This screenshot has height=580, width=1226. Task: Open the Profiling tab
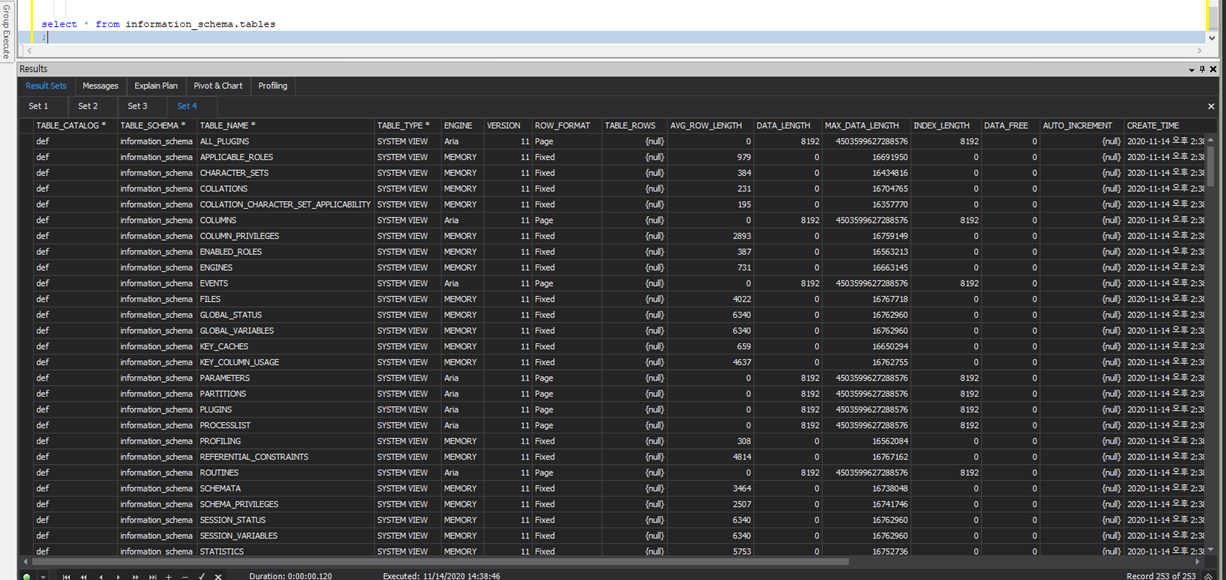click(x=273, y=86)
